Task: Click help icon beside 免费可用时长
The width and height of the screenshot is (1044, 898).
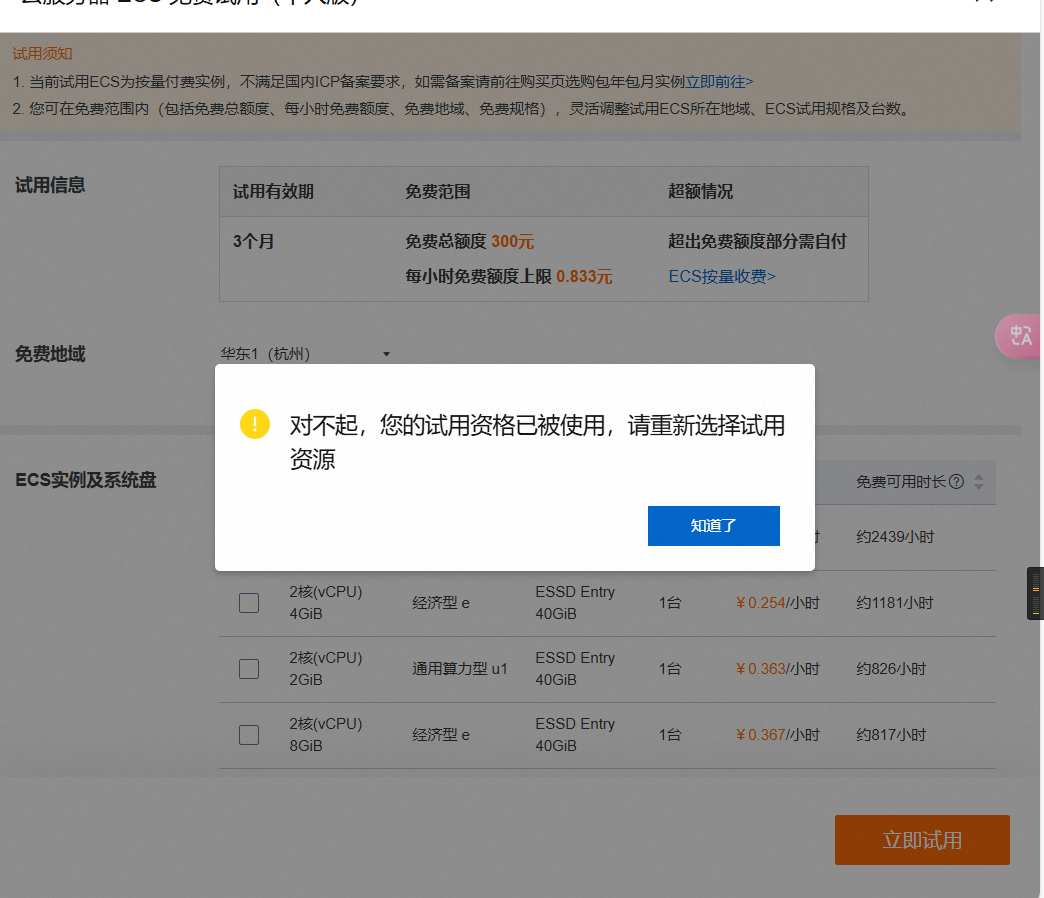Action: tap(956, 482)
